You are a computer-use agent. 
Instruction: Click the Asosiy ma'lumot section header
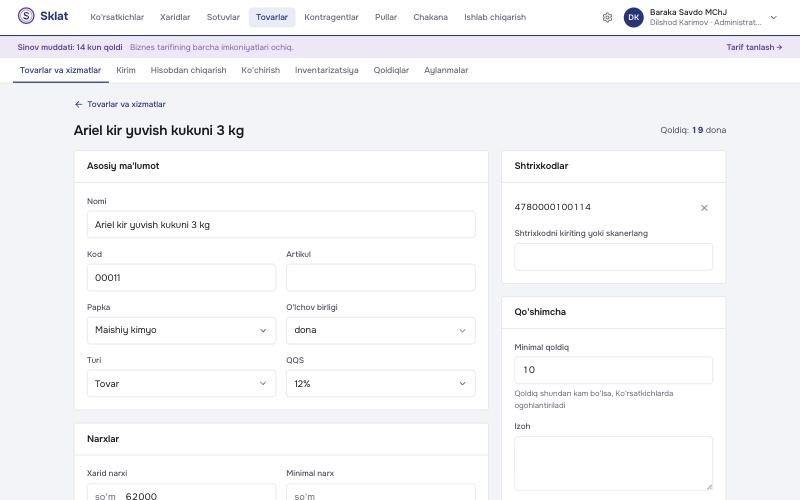click(123, 166)
